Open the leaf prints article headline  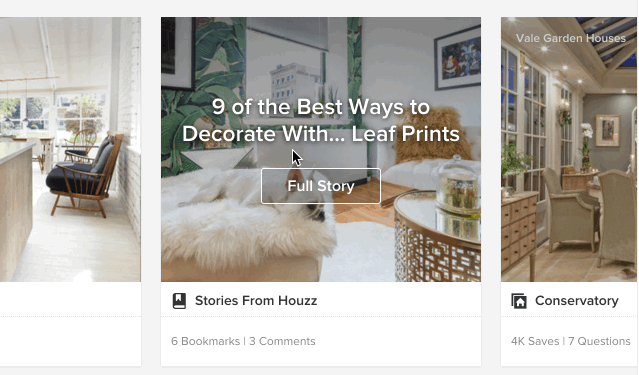click(321, 120)
